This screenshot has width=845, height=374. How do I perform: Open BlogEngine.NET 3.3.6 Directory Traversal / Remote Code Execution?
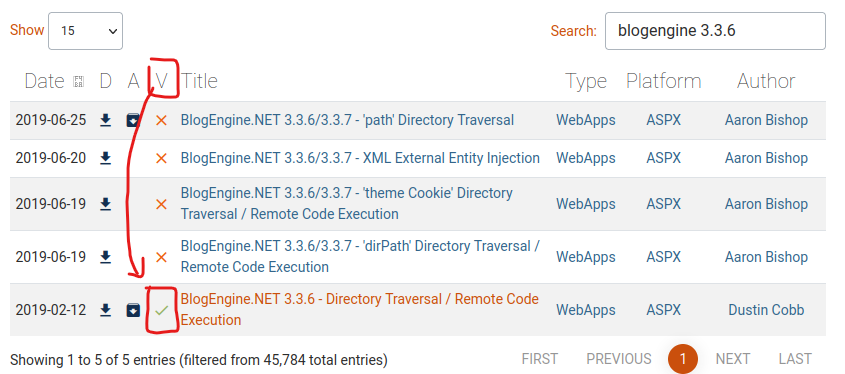(359, 309)
